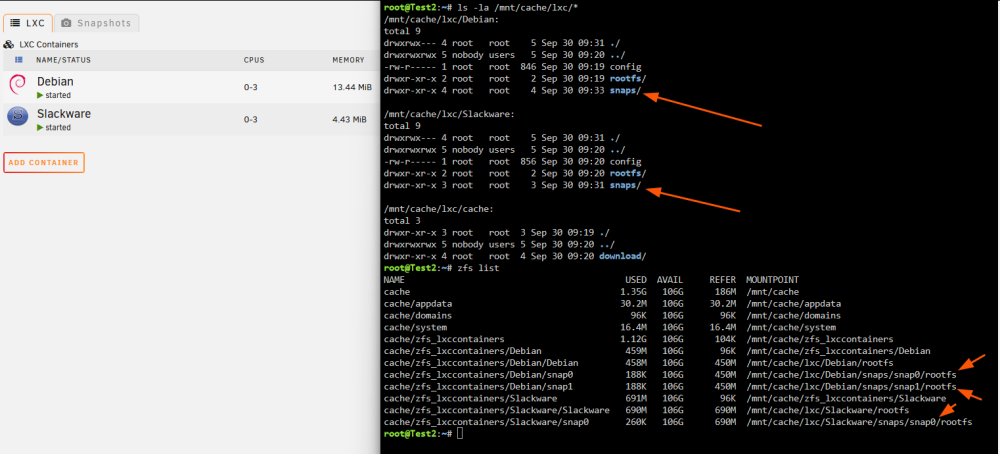Switch to the LXC tab
This screenshot has width=1000, height=454.
pyautogui.click(x=27, y=23)
